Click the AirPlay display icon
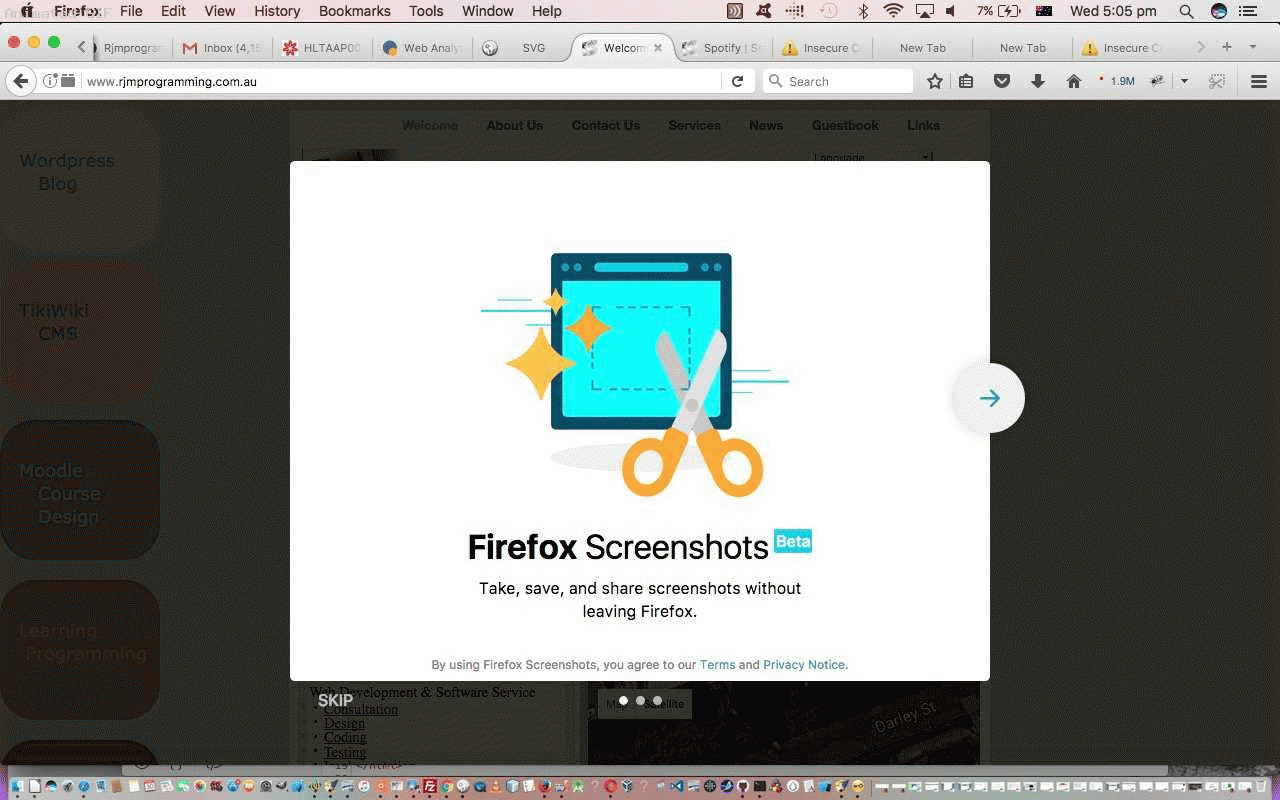1280x800 pixels. (924, 11)
